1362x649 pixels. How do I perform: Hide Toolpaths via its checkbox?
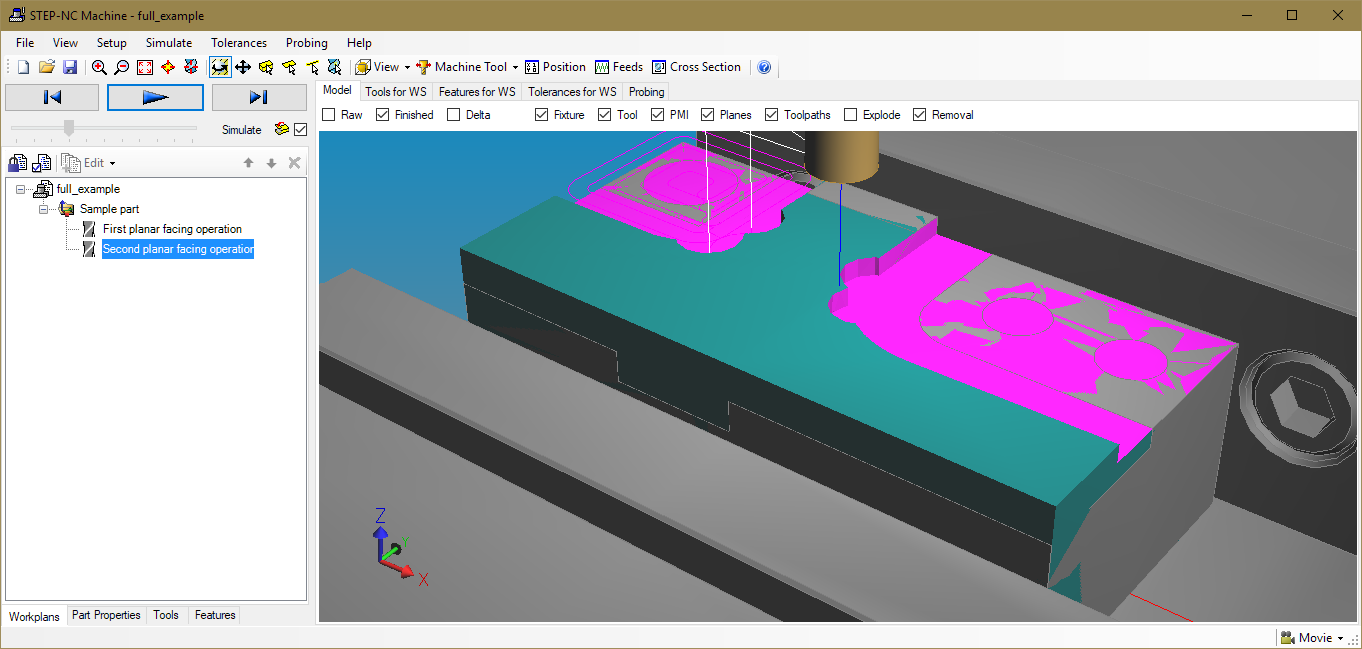(771, 115)
